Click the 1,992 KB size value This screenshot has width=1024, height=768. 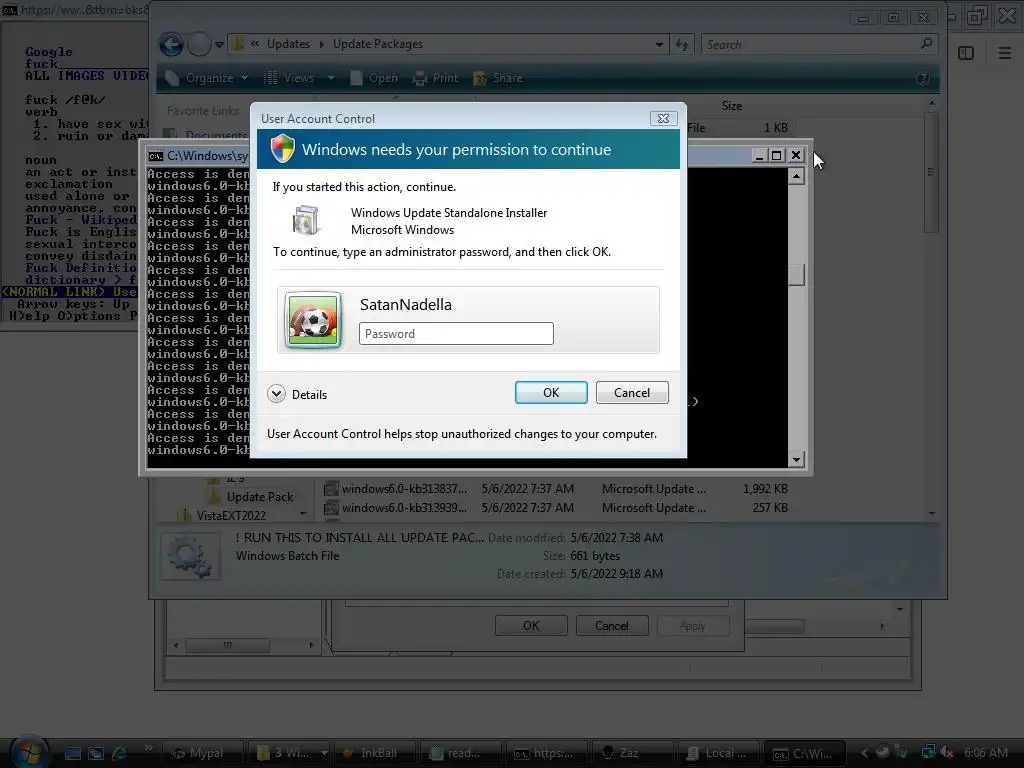coord(765,488)
